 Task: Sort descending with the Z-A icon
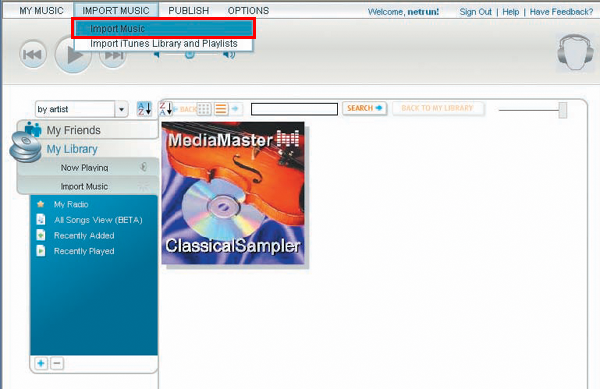[166, 109]
